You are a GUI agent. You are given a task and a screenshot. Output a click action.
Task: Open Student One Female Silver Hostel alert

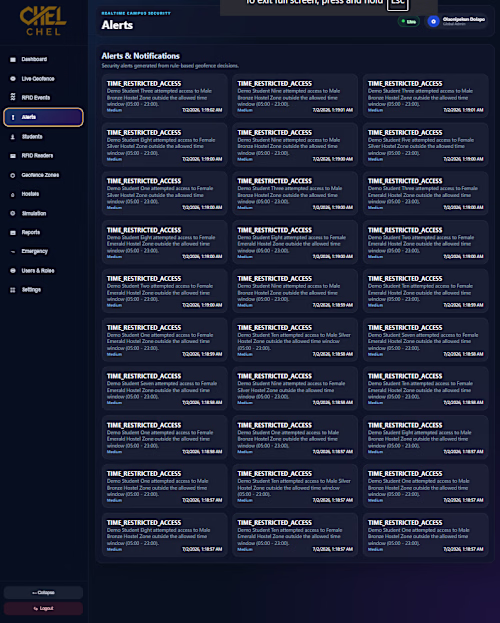pyautogui.click(x=165, y=193)
